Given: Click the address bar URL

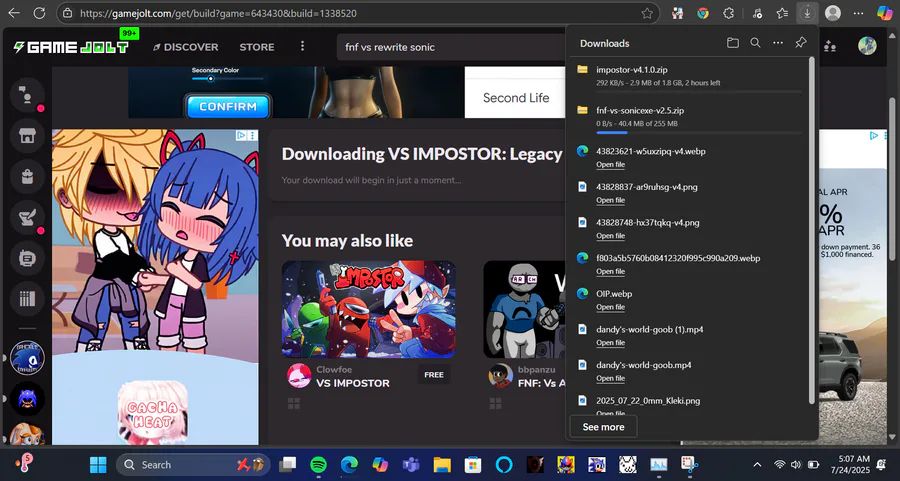Looking at the screenshot, I should pos(218,13).
